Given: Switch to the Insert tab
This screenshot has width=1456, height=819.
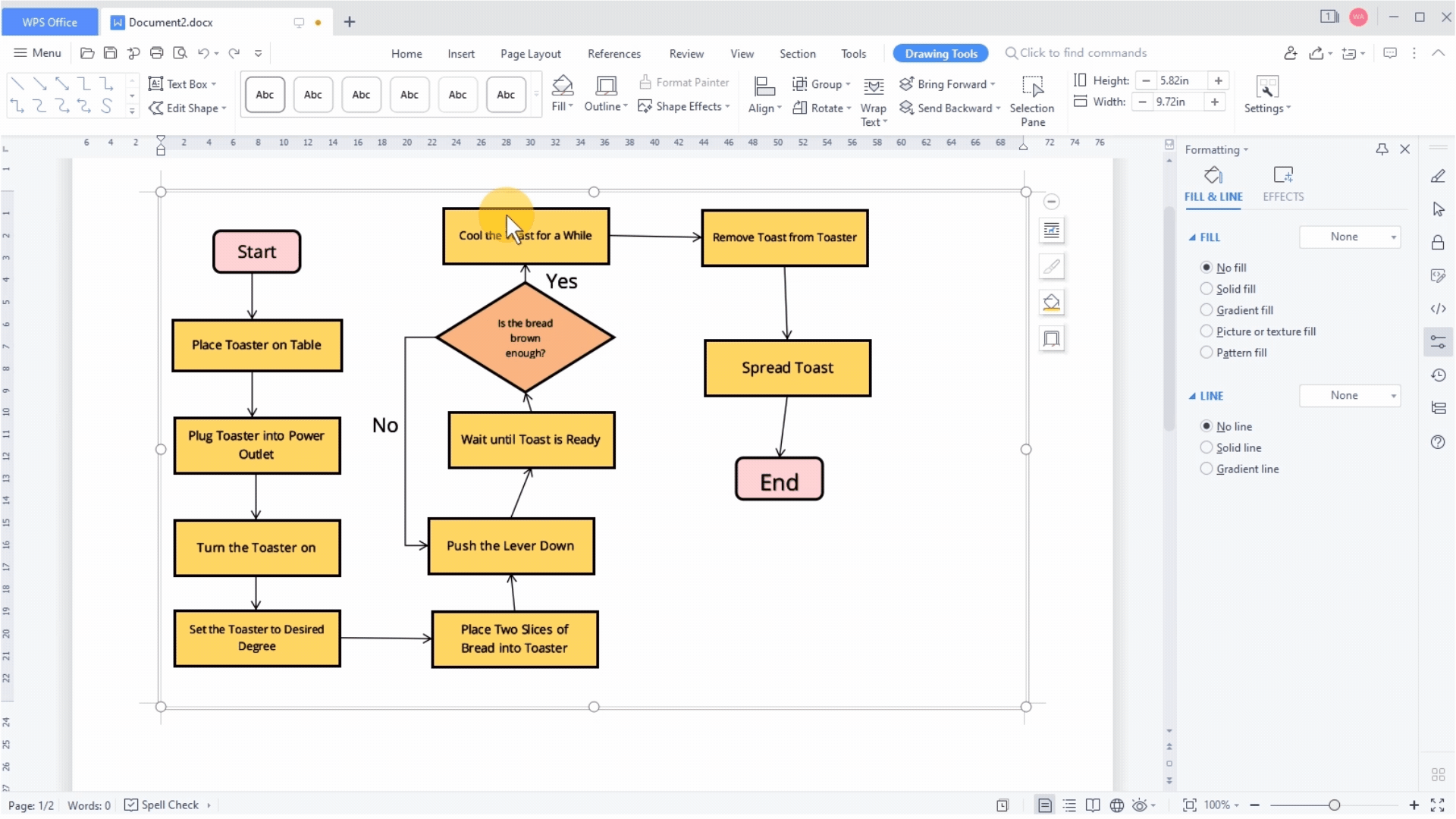Looking at the screenshot, I should click(x=461, y=54).
